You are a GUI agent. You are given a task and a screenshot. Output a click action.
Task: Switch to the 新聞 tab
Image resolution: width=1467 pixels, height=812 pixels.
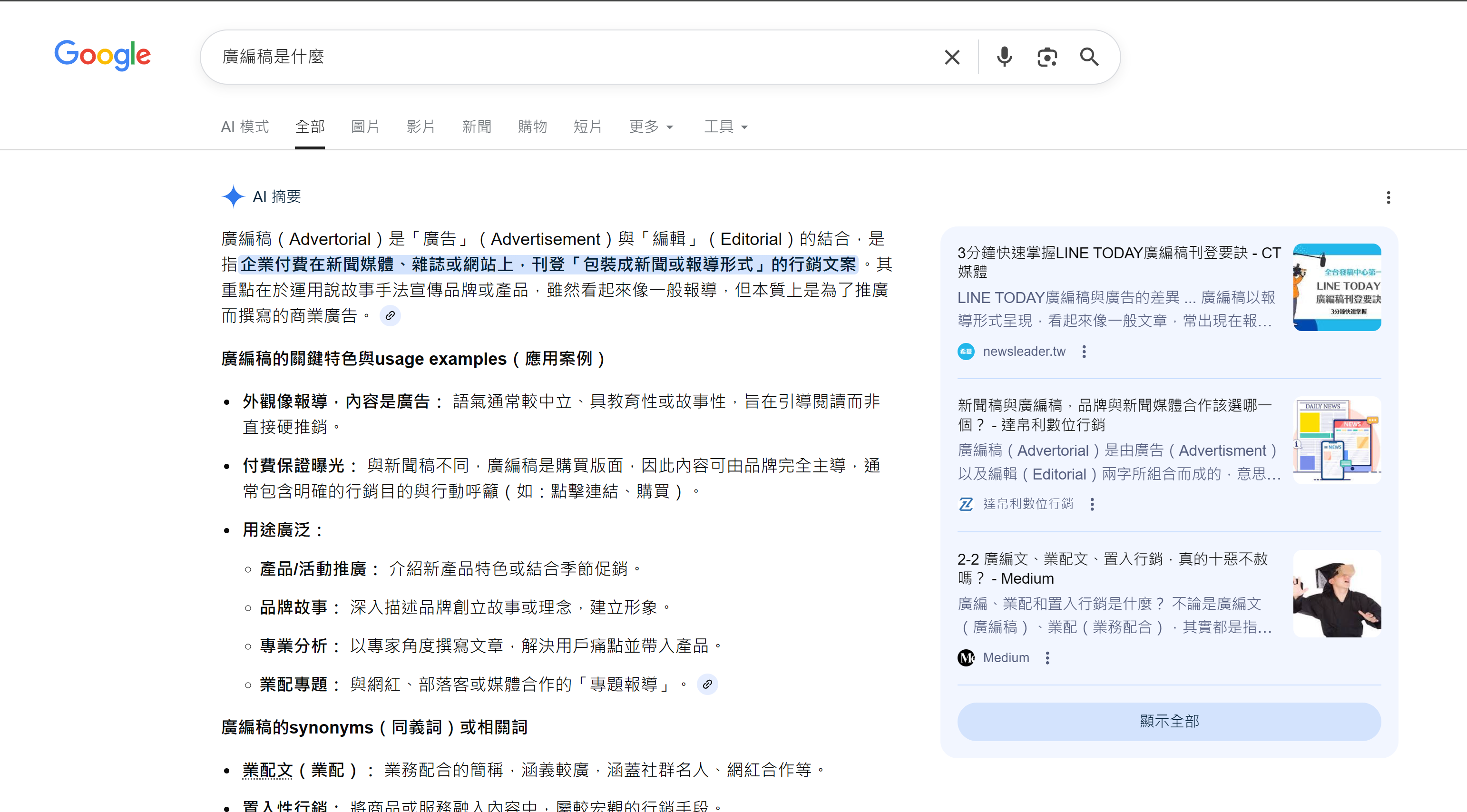click(x=477, y=127)
